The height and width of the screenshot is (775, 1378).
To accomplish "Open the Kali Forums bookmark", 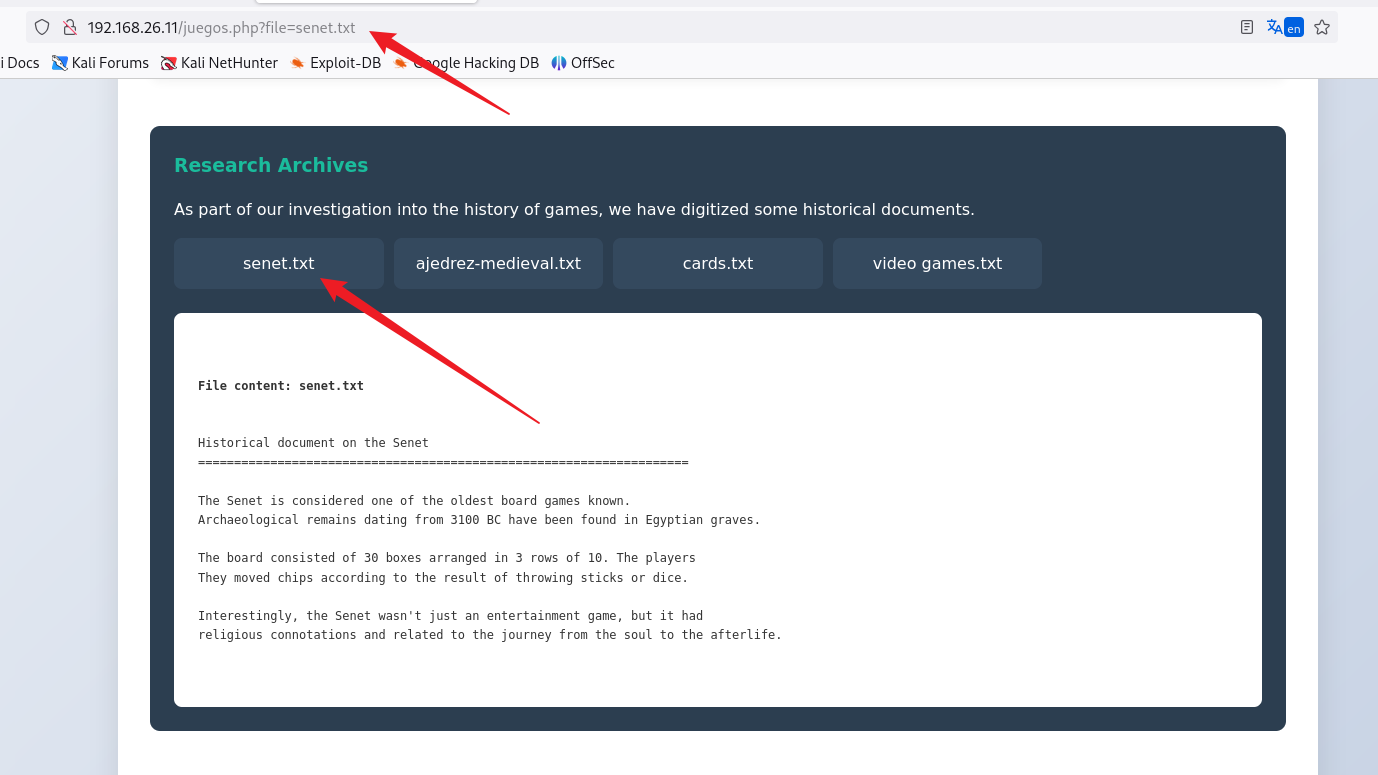I will (x=100, y=63).
